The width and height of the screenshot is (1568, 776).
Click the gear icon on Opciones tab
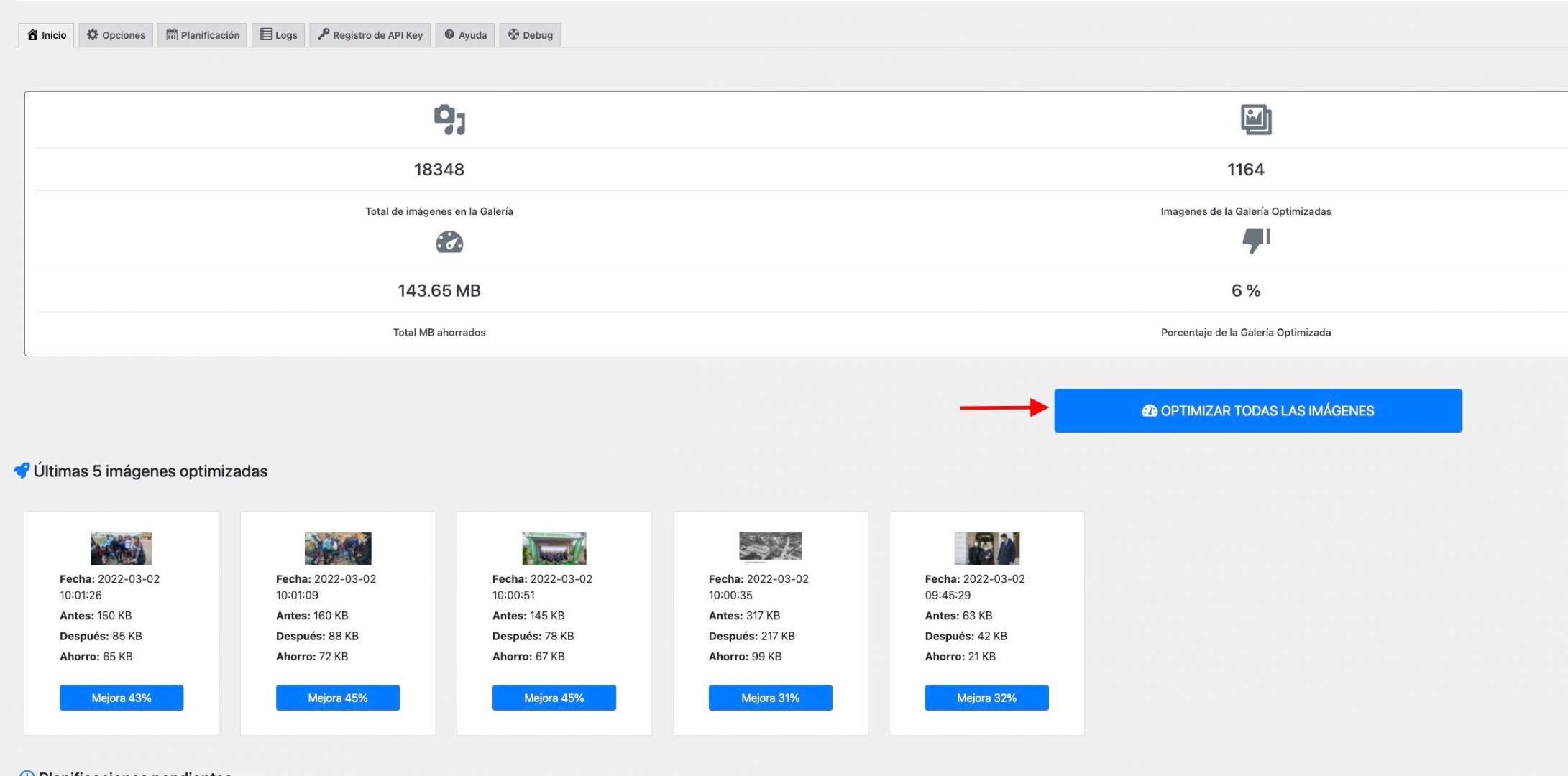click(93, 34)
